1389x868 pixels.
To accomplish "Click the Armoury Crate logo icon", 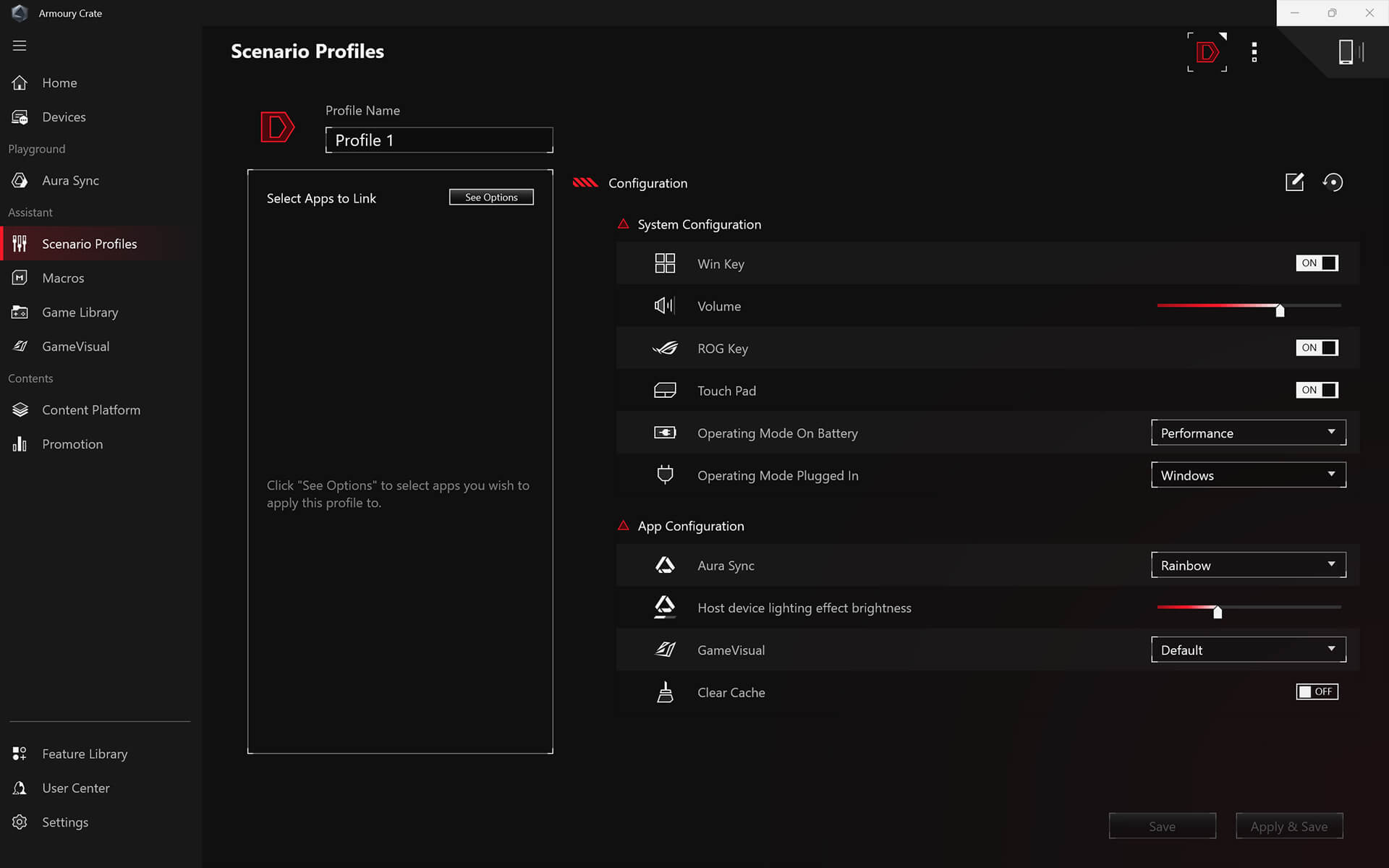I will point(20,13).
